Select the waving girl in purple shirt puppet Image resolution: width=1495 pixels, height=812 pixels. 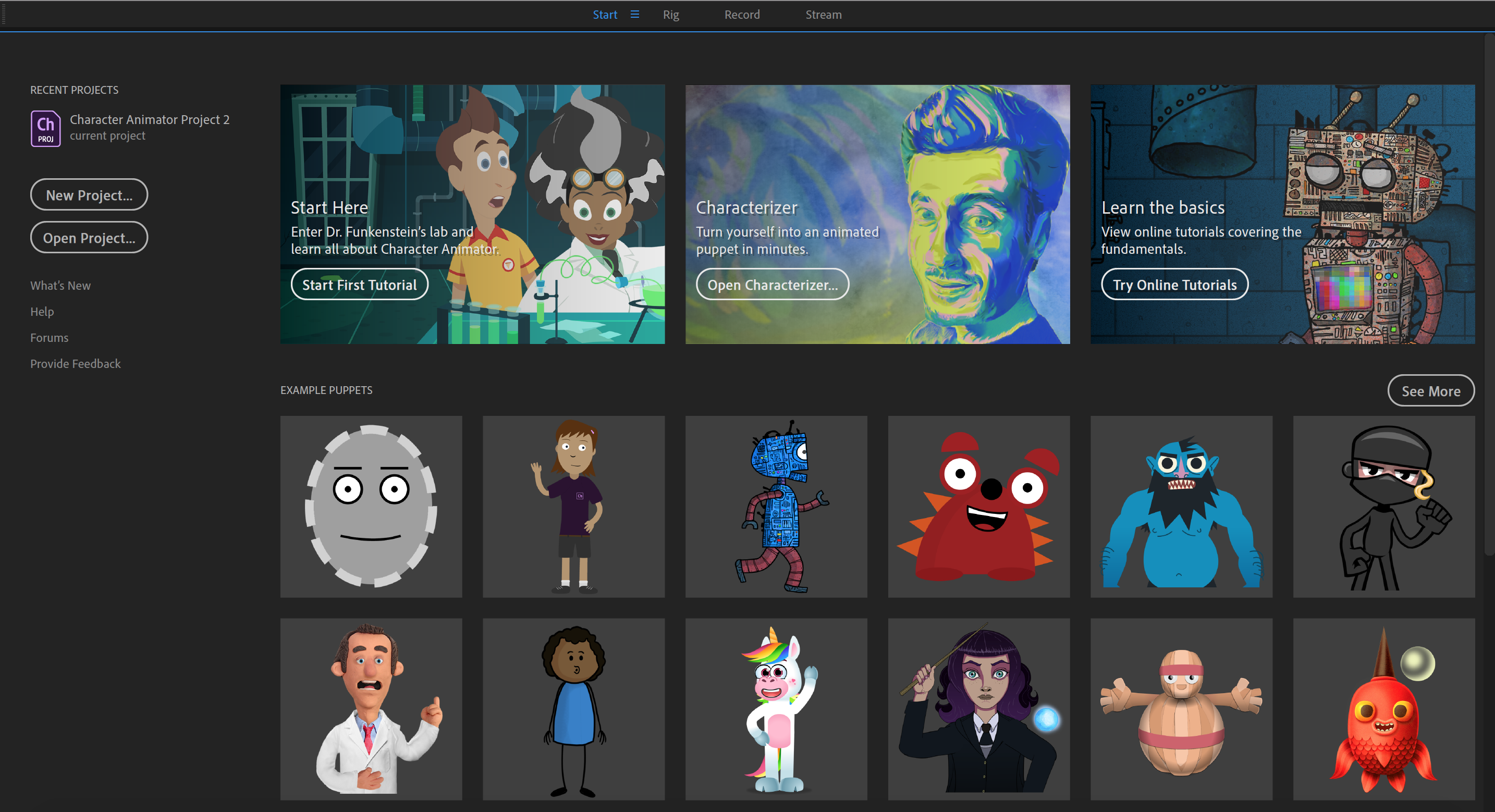pos(573,506)
